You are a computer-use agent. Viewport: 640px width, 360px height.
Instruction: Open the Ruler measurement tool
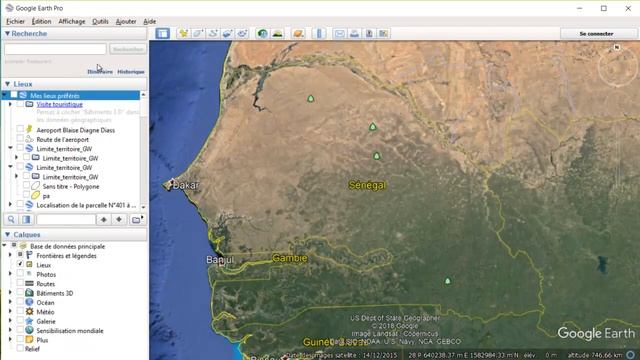320,33
